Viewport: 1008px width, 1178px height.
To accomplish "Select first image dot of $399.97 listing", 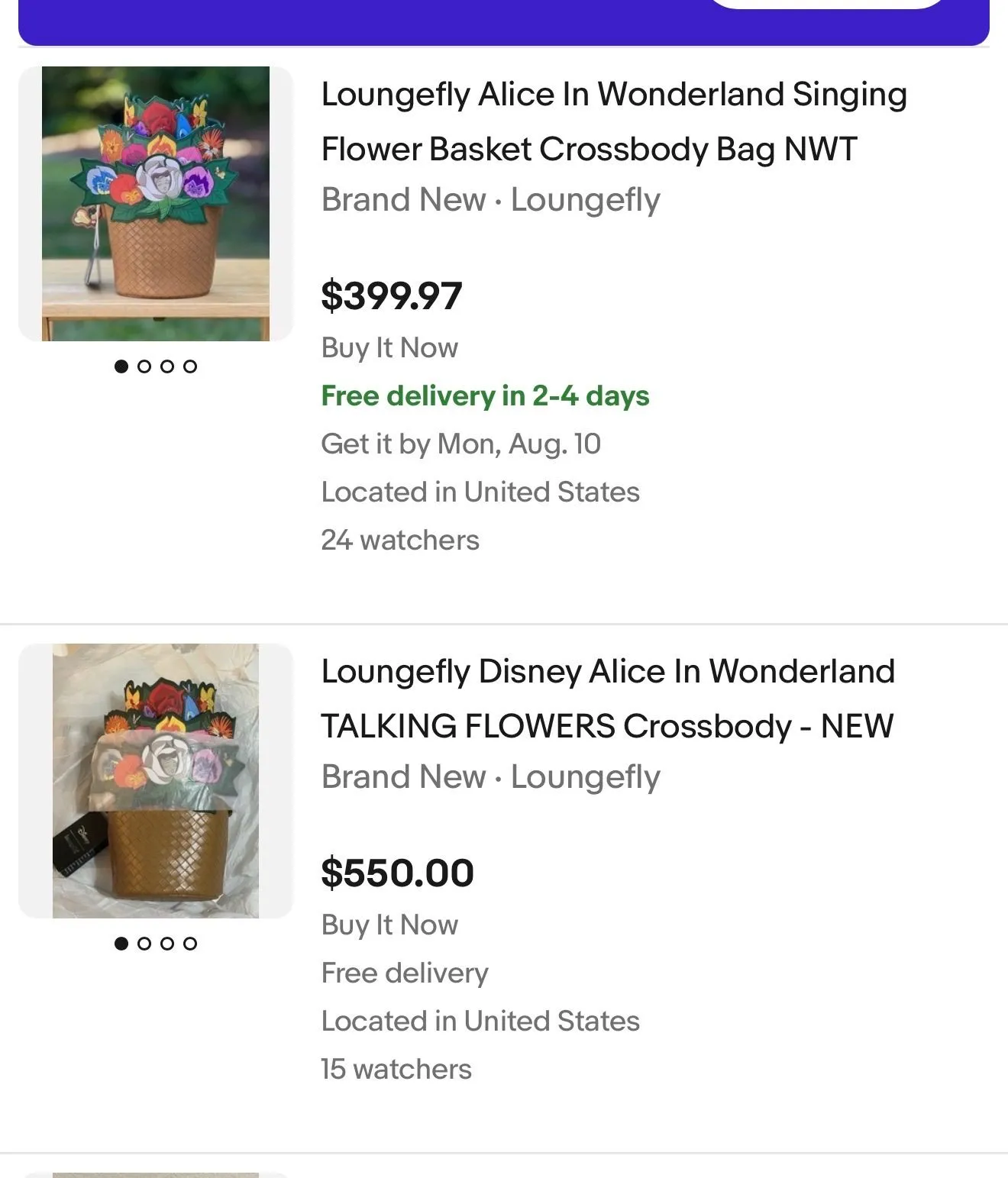I will (121, 366).
